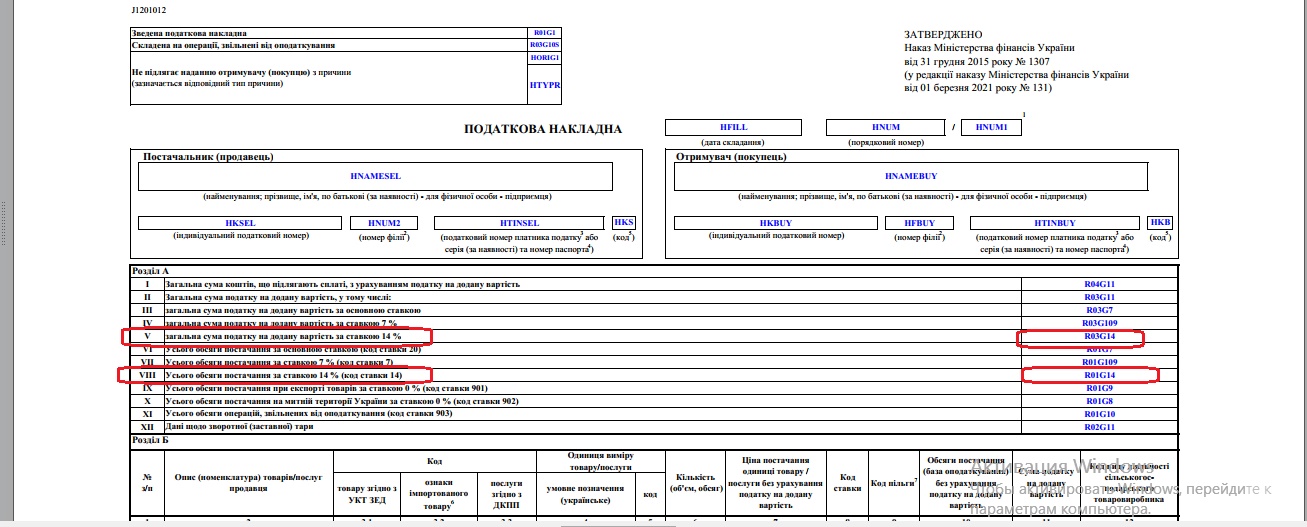Select the HFBUY buyer branch field
This screenshot has height=527, width=1307.
tap(919, 223)
